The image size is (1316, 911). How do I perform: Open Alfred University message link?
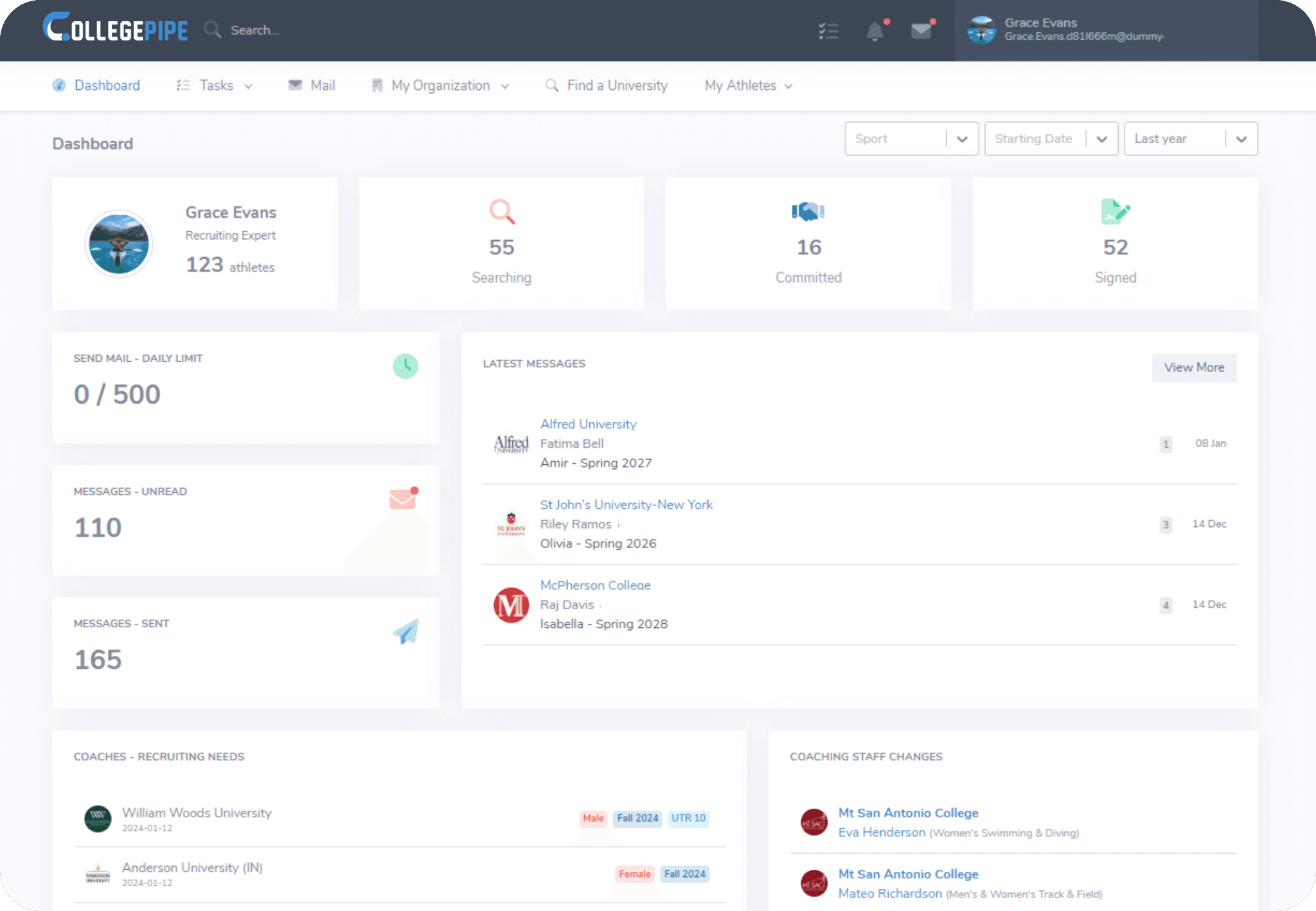tap(588, 424)
